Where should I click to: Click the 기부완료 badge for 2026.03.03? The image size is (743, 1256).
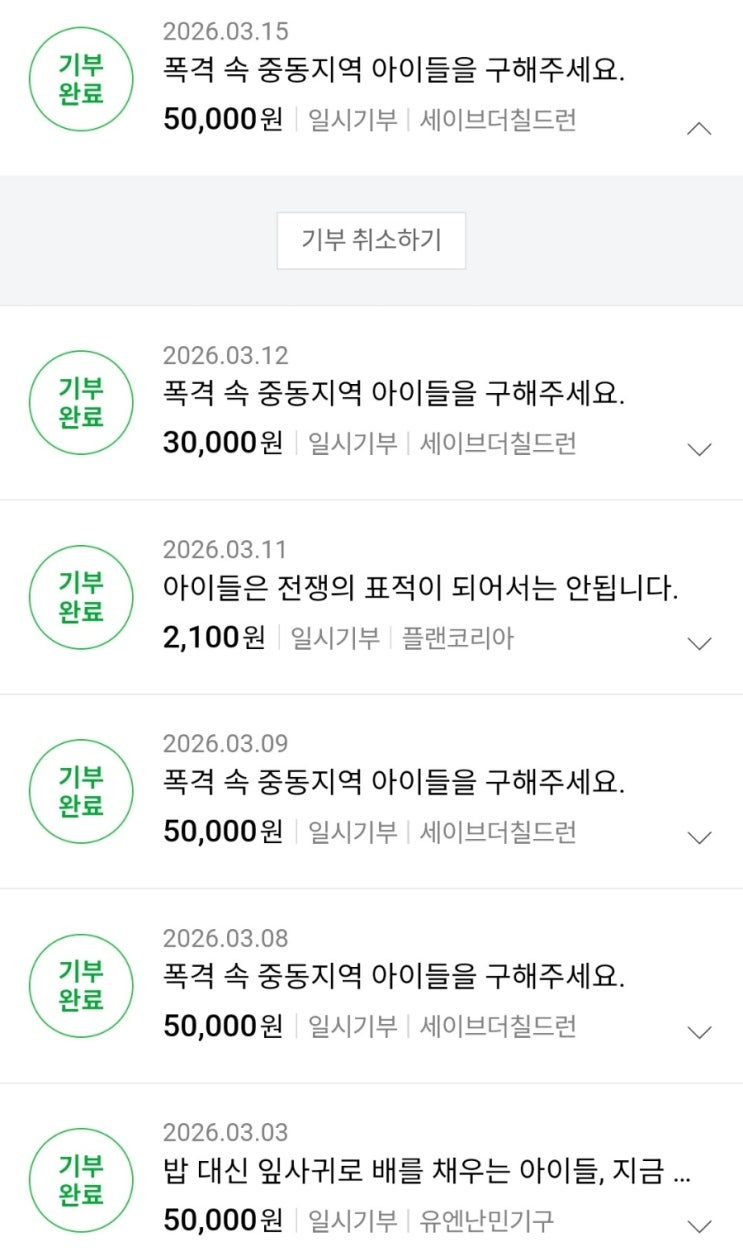coord(81,1180)
